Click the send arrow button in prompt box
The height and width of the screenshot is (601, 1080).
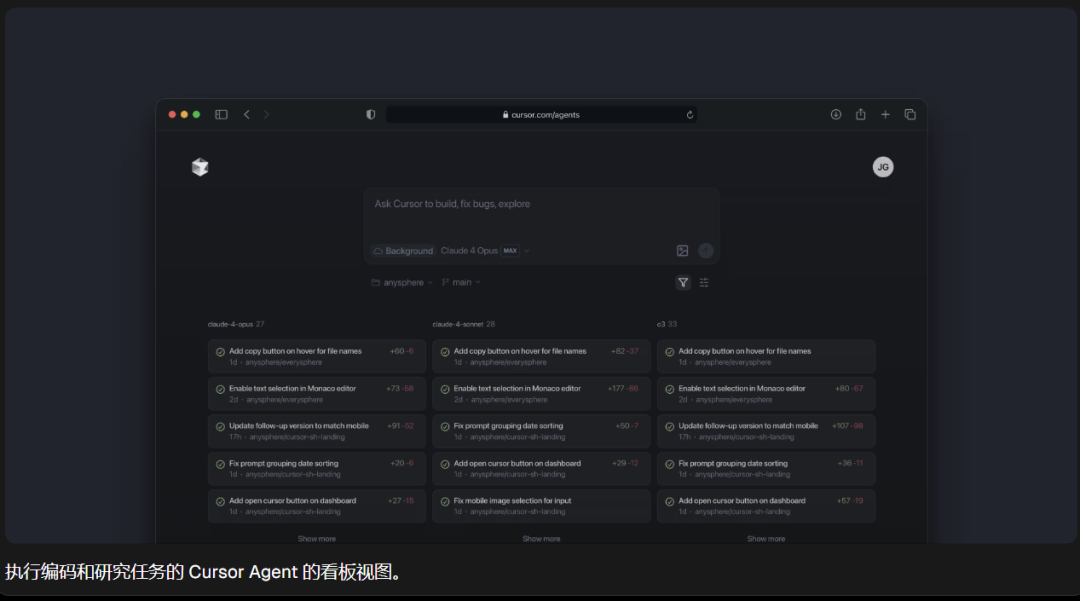tap(705, 251)
